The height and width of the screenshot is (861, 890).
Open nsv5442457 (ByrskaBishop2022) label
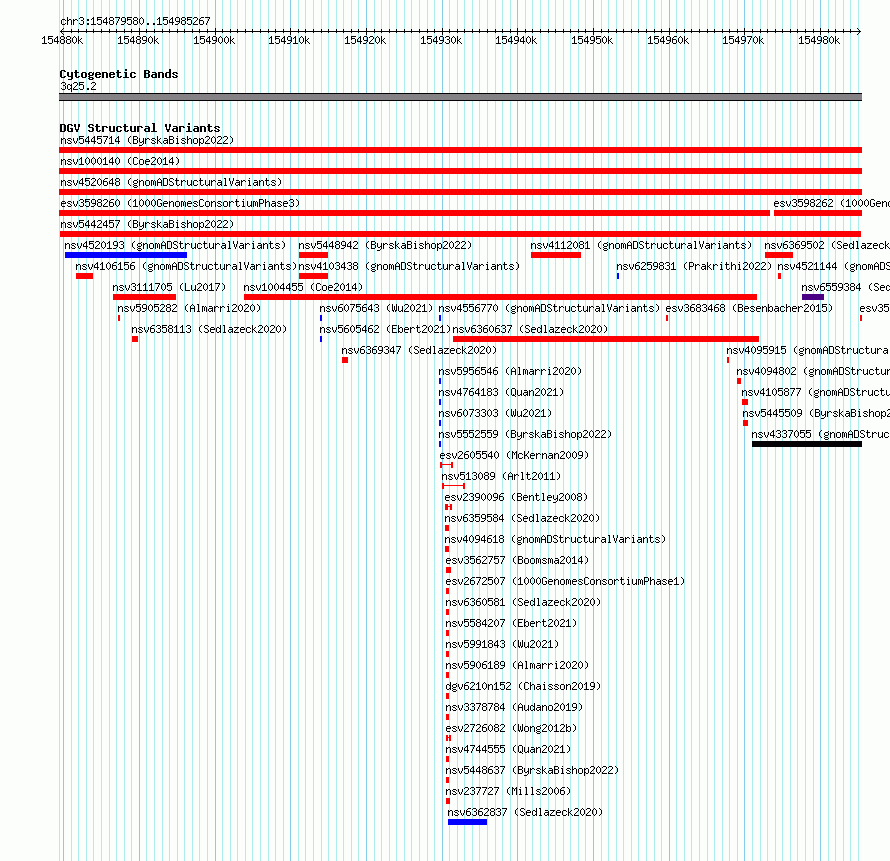[x=147, y=224]
